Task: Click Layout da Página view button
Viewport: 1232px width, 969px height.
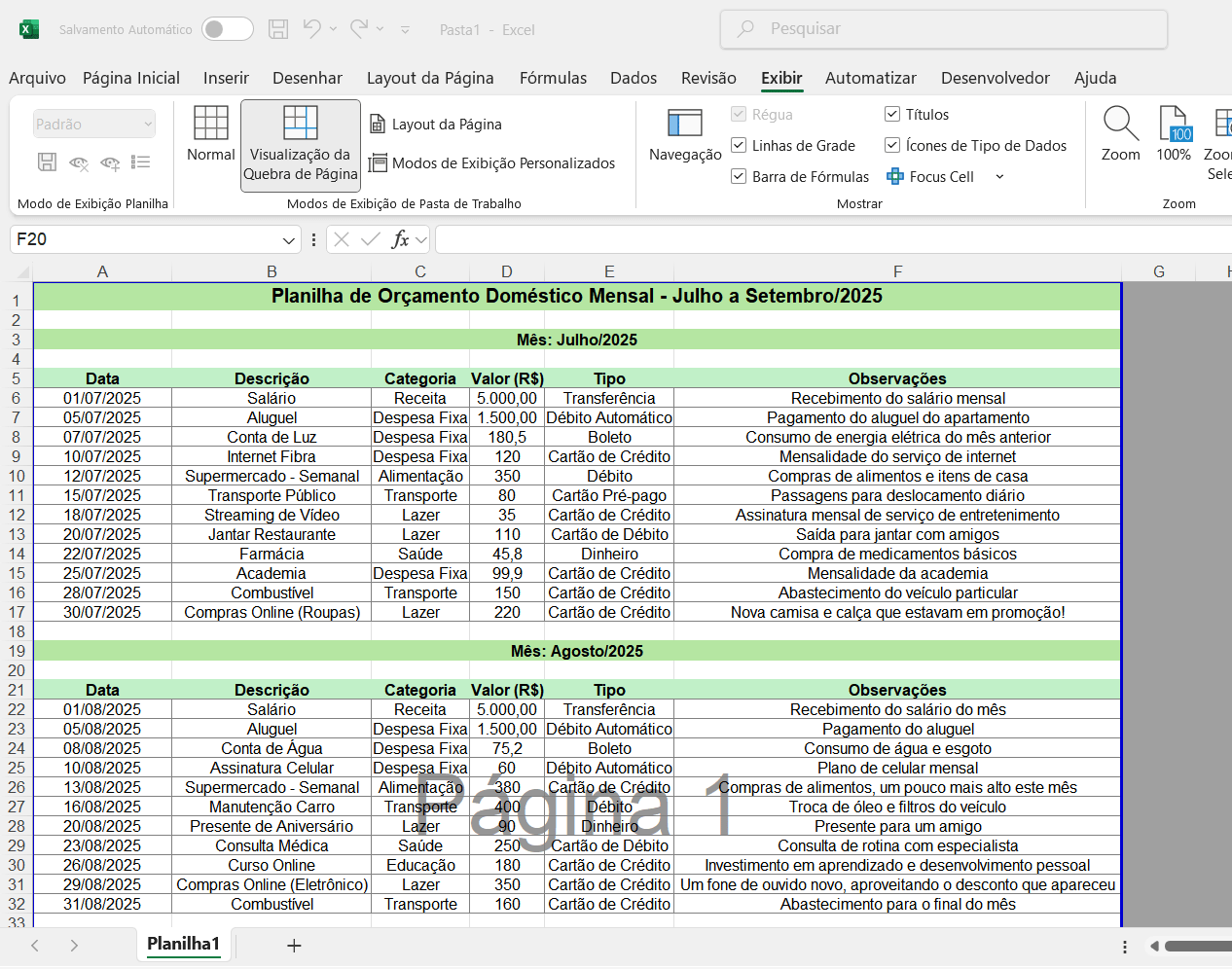Action: (x=436, y=124)
